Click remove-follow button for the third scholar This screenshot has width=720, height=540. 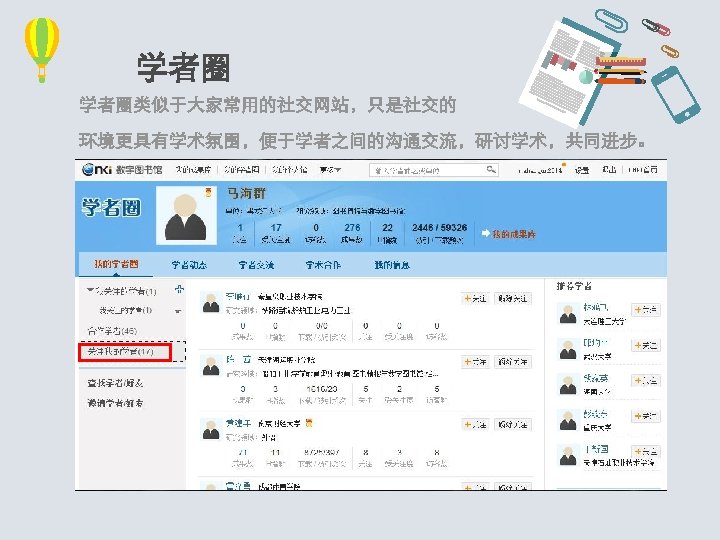click(513, 425)
